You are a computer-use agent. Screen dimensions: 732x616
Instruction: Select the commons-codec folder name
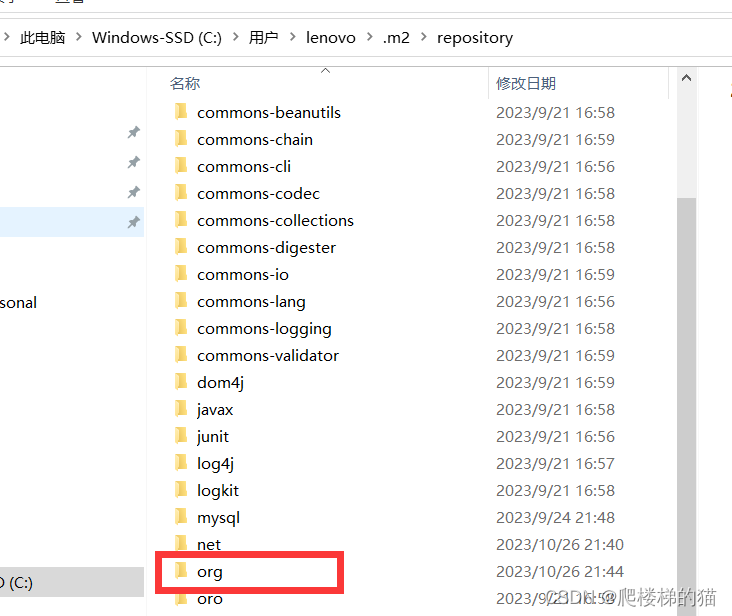point(258,194)
